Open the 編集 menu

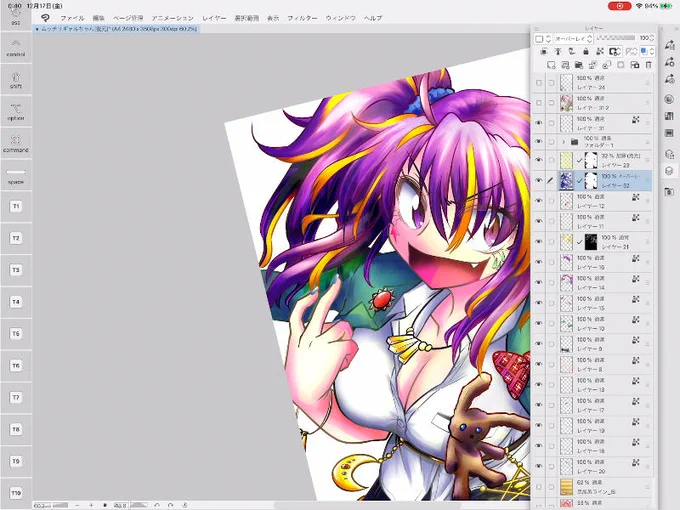(x=98, y=18)
